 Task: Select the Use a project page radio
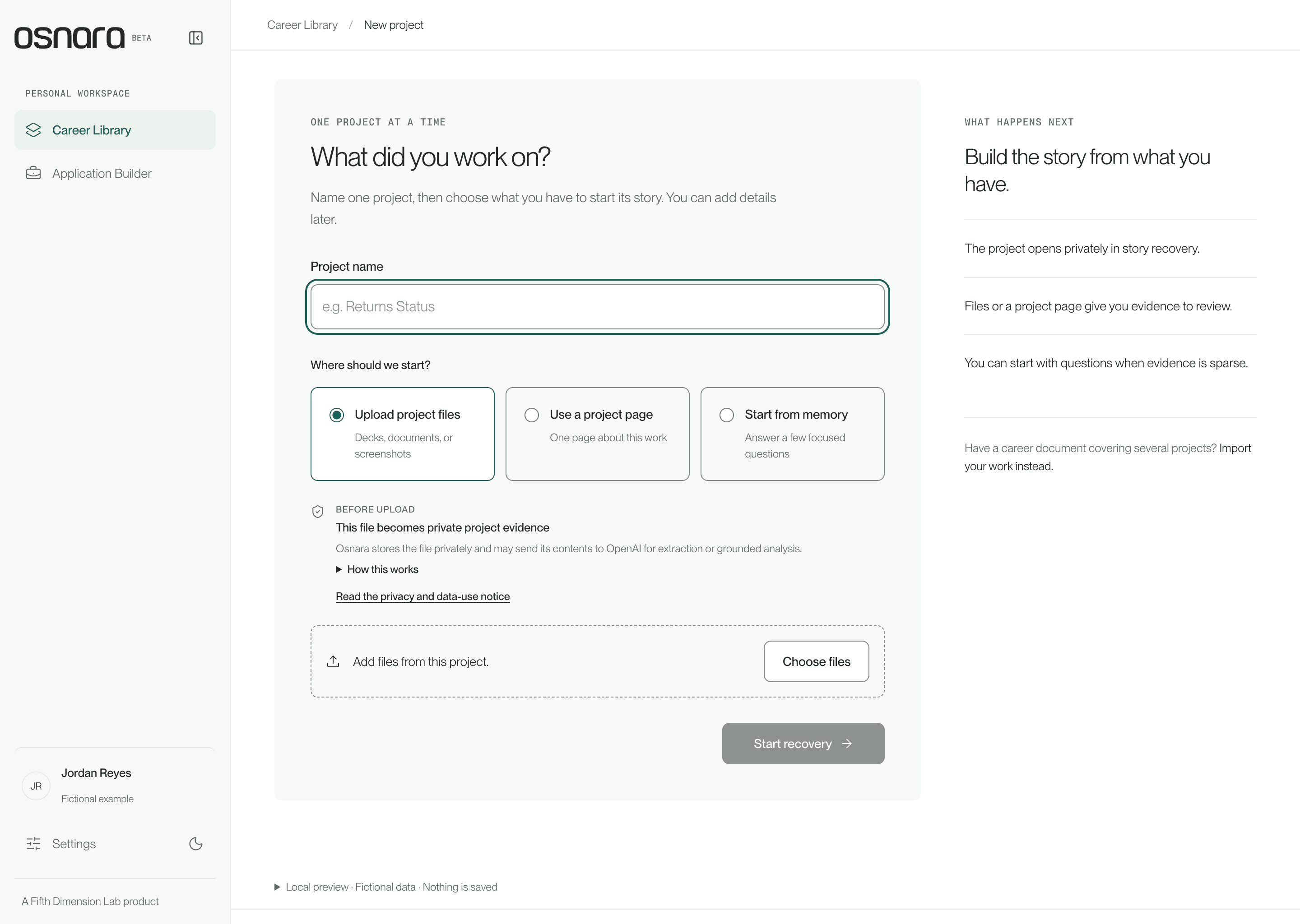coord(532,415)
